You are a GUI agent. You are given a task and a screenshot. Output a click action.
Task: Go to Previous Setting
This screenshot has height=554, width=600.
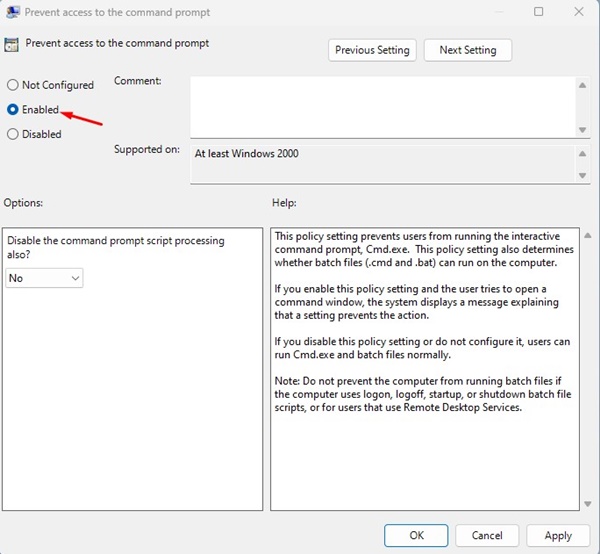pyautogui.click(x=372, y=50)
